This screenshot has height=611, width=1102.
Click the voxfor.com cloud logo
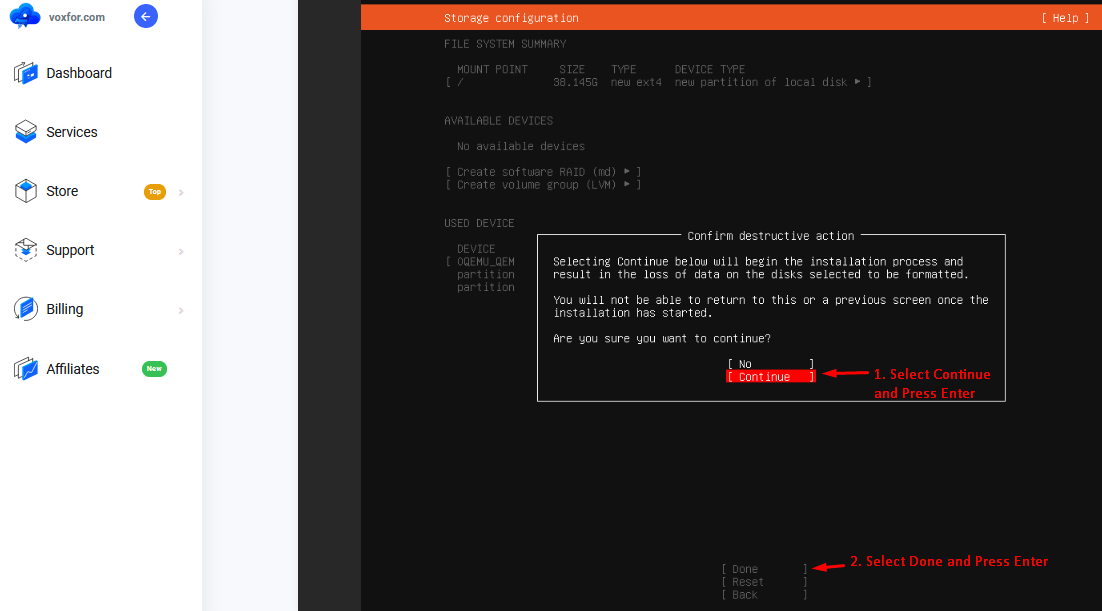pyautogui.click(x=24, y=16)
